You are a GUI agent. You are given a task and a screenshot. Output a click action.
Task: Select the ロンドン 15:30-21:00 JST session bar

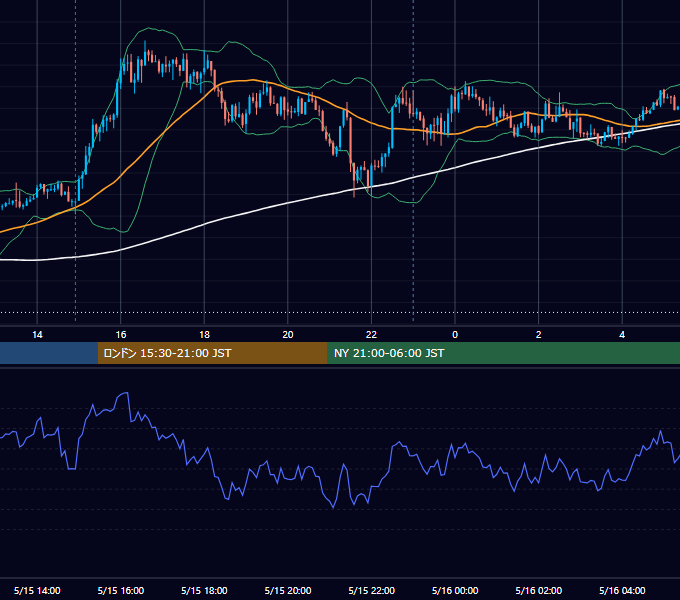click(x=212, y=353)
